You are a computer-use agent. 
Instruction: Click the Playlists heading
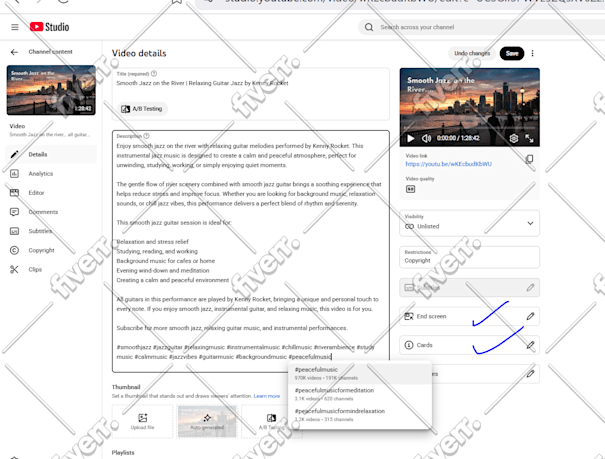pyautogui.click(x=123, y=452)
